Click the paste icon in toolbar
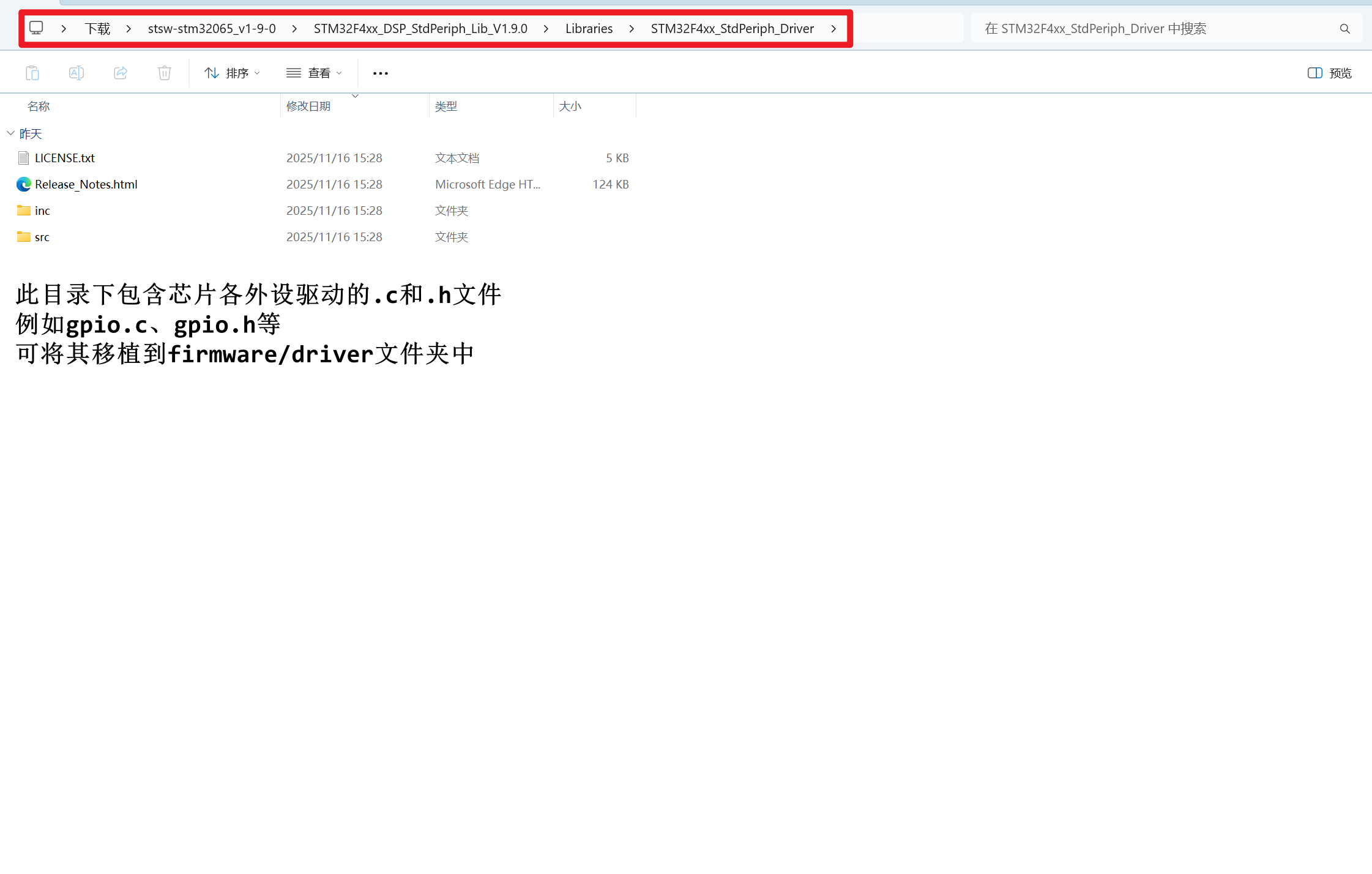 32,73
